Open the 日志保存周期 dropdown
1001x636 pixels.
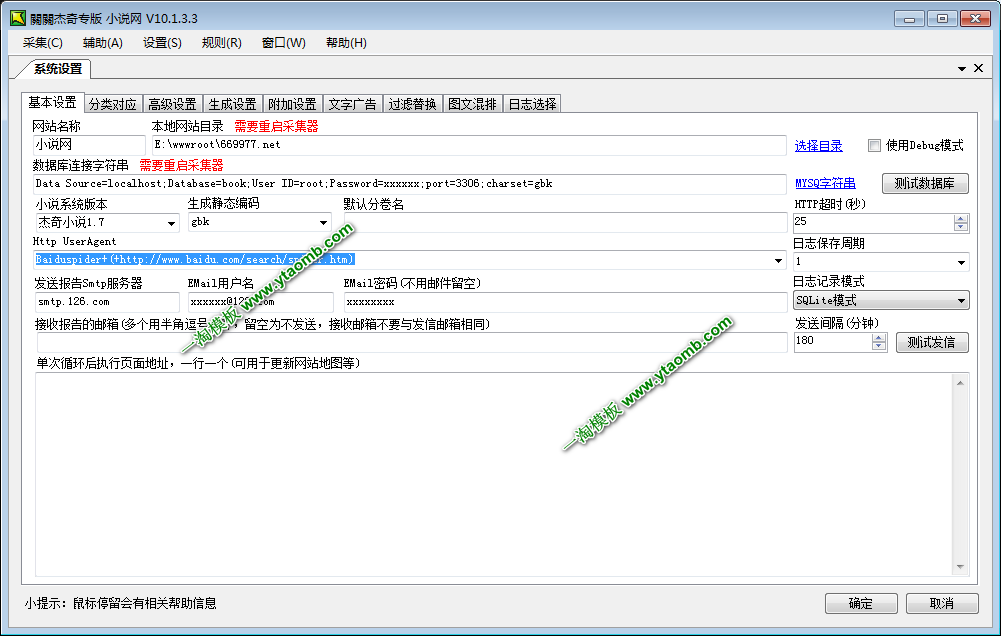(881, 262)
